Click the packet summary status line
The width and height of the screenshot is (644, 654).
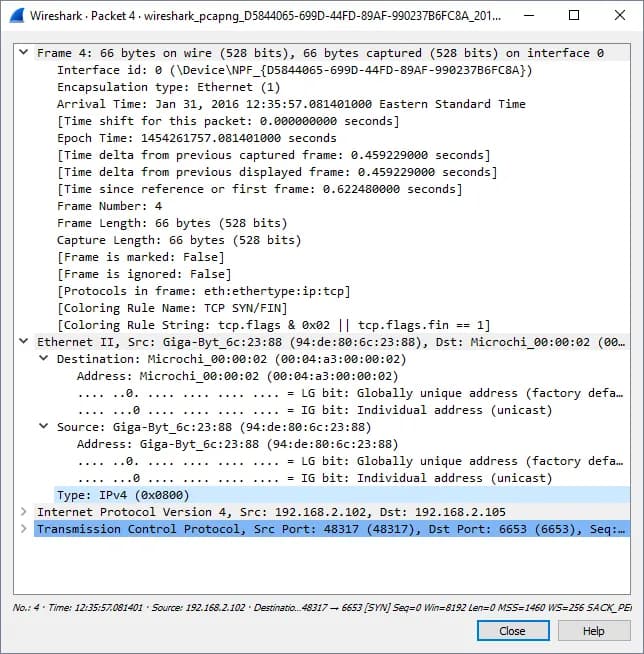[322, 607]
